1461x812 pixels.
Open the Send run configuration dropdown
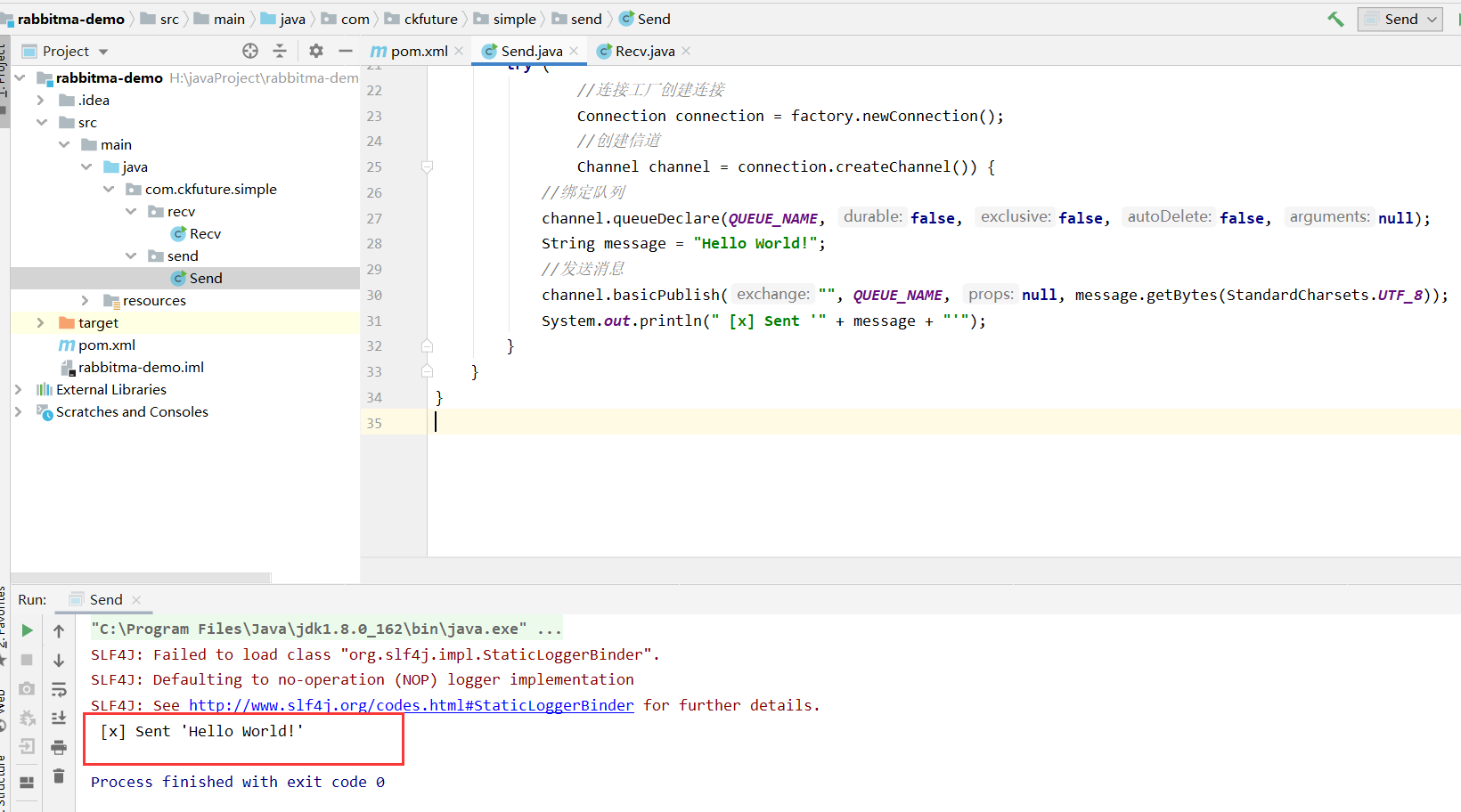pos(1400,19)
